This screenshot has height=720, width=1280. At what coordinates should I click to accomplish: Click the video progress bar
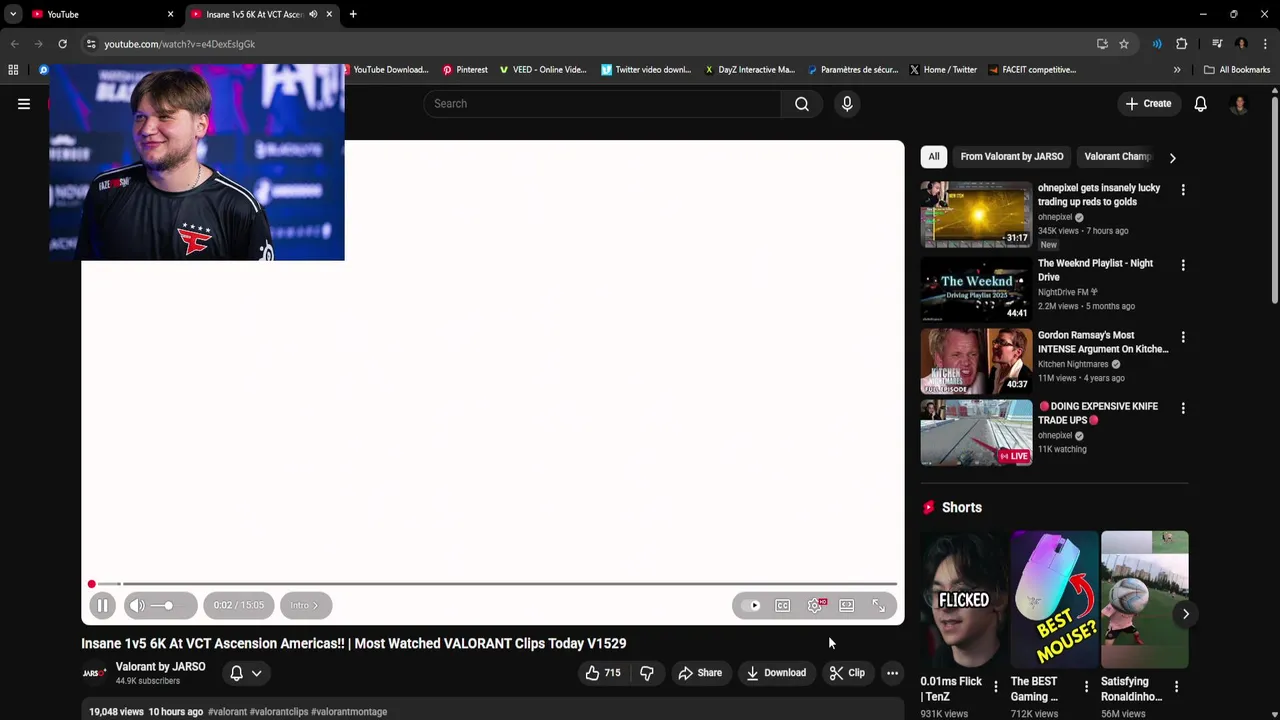[493, 584]
